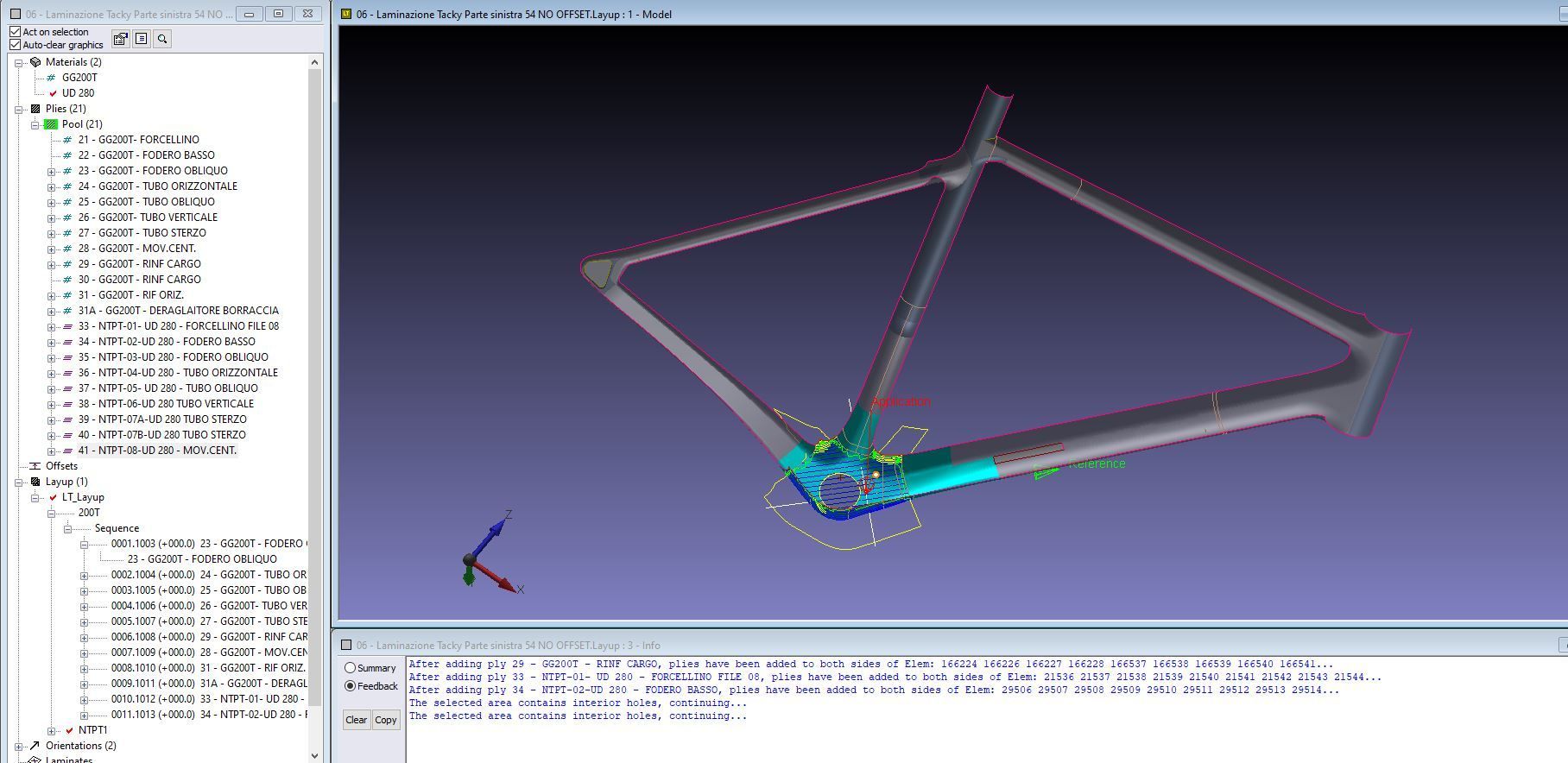1568x763 pixels.
Task: Click UD icon of ply 36 TUBO ORIZZONTALE
Action: (x=67, y=373)
